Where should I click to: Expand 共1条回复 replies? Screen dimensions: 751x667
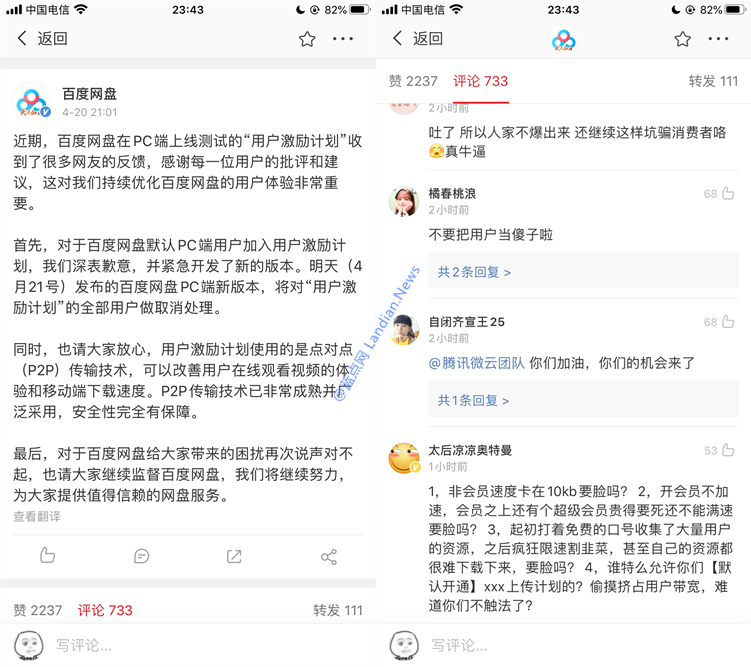tap(473, 400)
